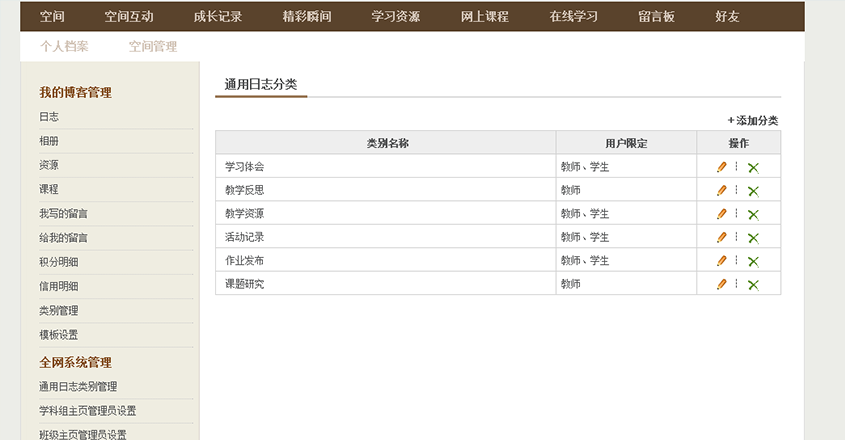Edit the 作业发布 category with pencil icon

click(722, 261)
